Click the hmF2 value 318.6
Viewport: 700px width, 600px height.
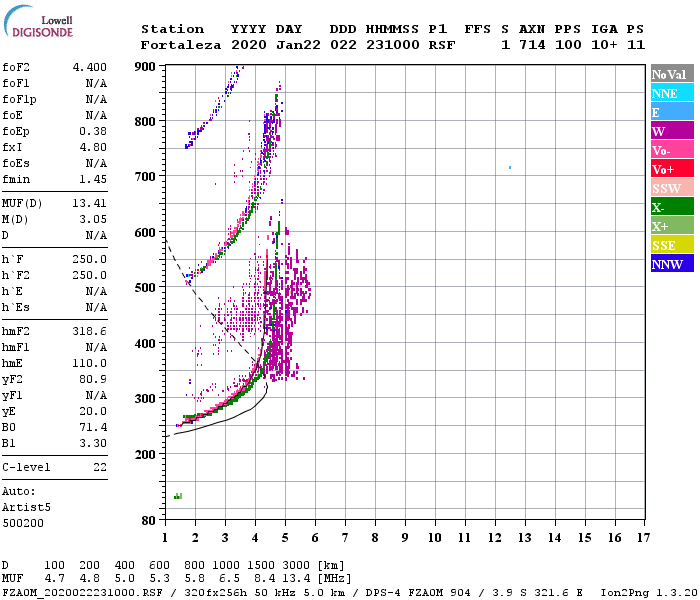click(x=90, y=331)
